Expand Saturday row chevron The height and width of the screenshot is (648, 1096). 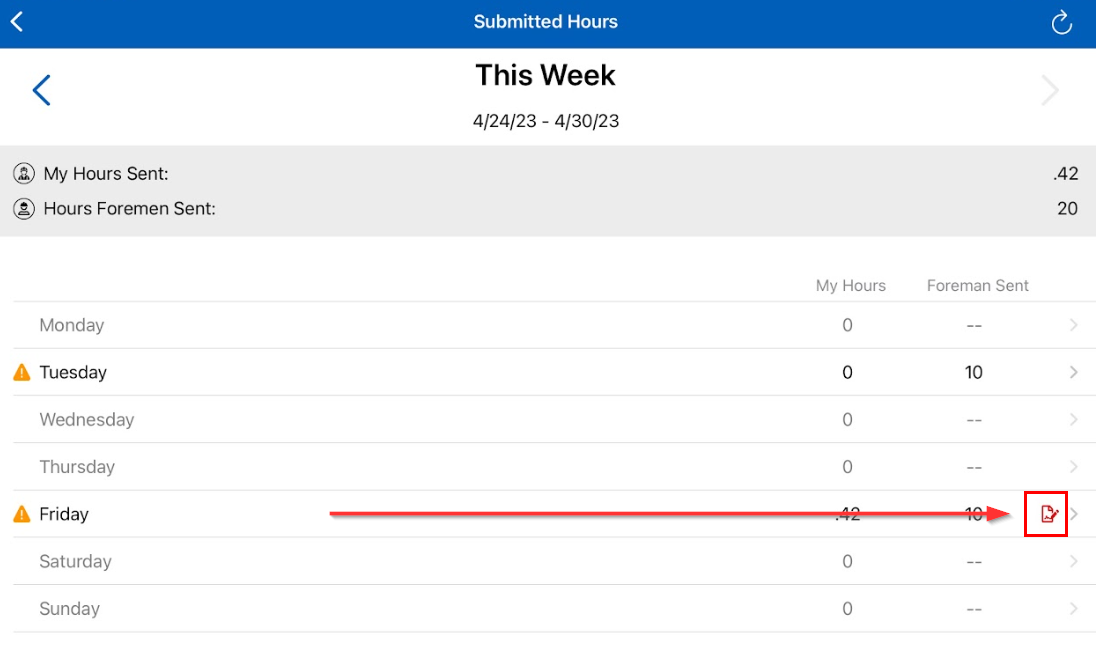pyautogui.click(x=1074, y=562)
